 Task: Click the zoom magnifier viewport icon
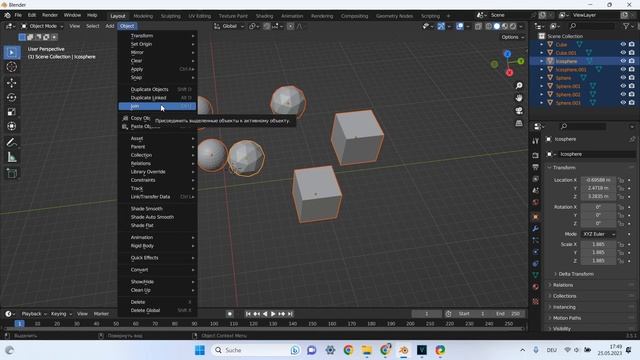[519, 85]
